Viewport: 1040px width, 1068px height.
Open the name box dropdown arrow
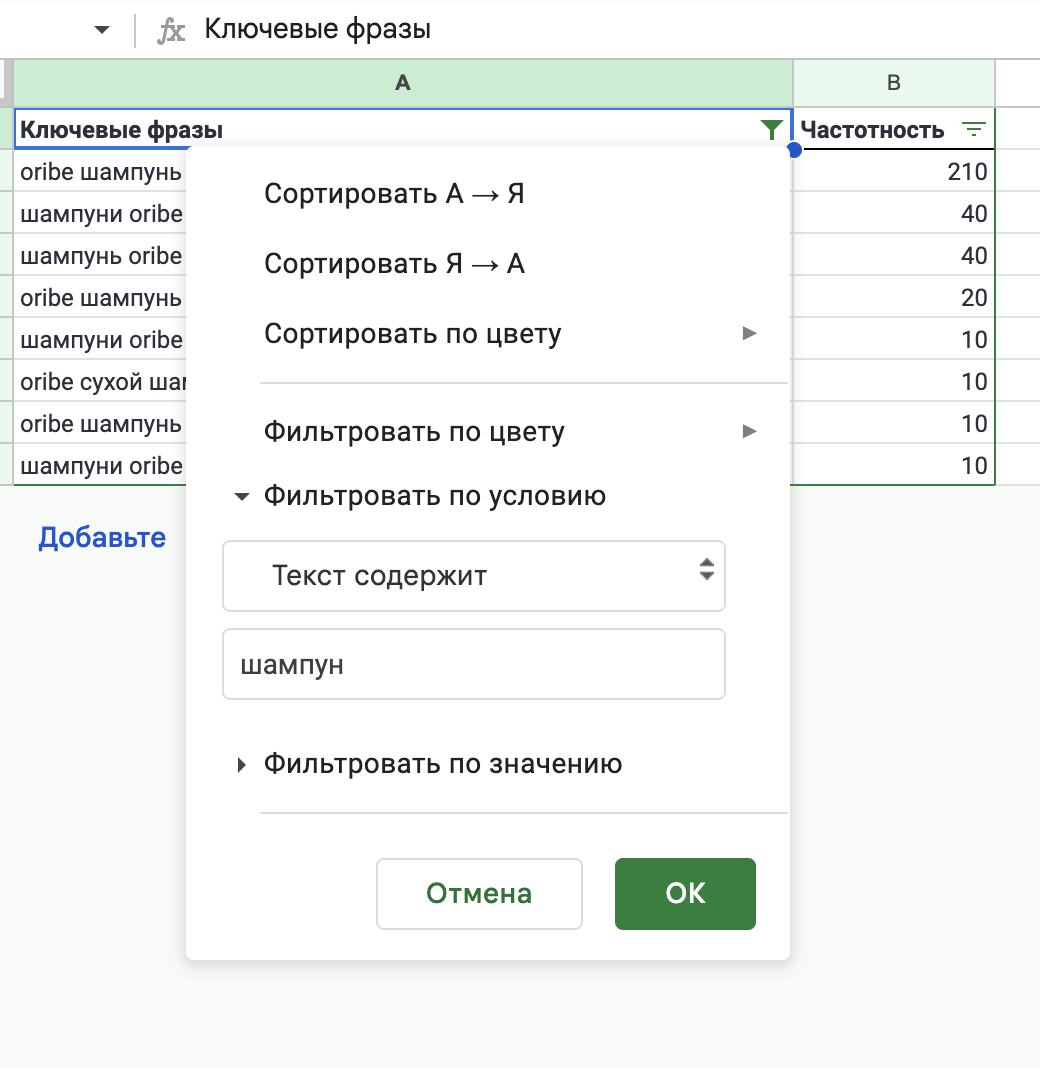[x=101, y=30]
